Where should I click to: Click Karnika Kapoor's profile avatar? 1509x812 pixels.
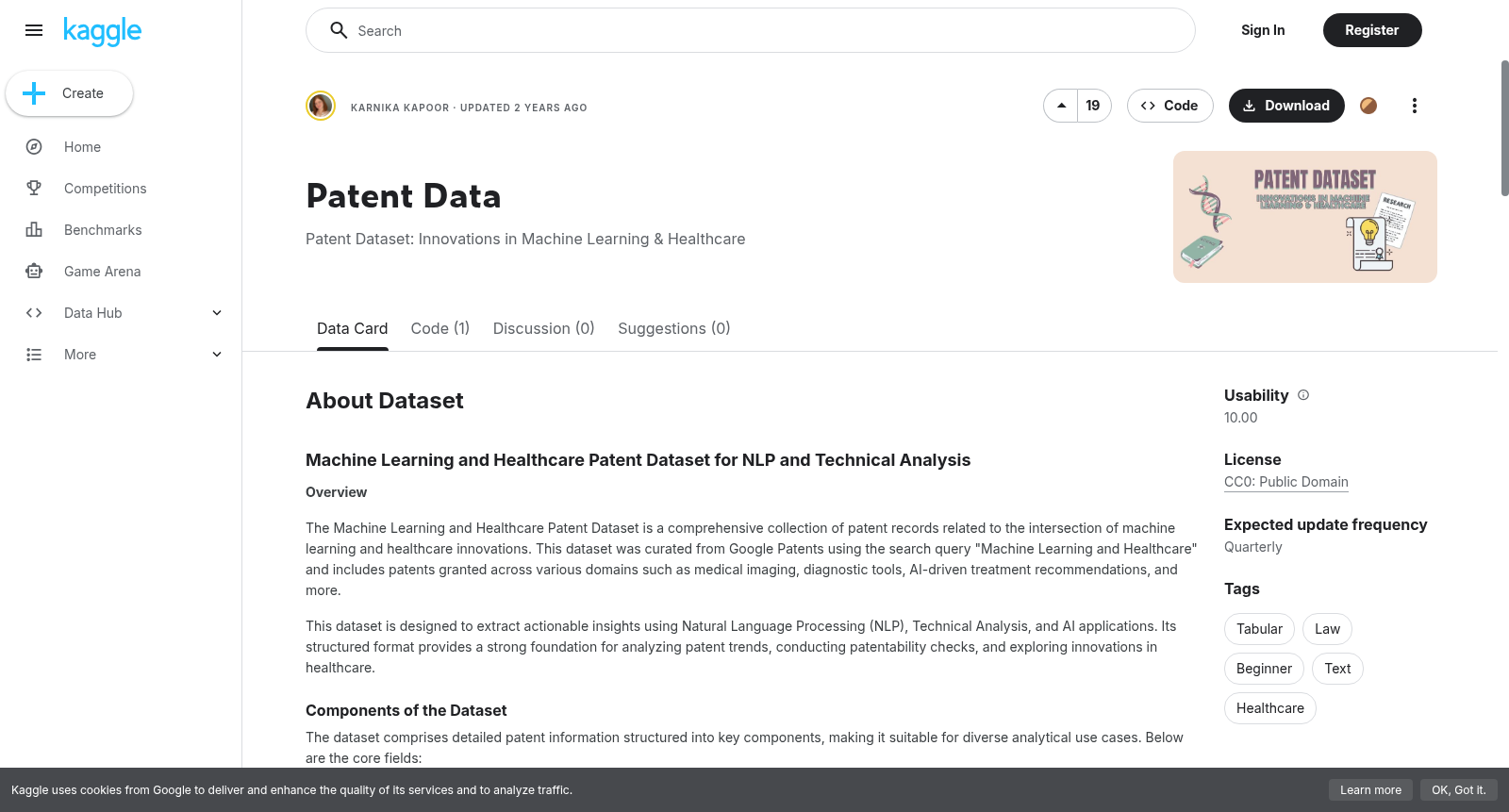321,106
